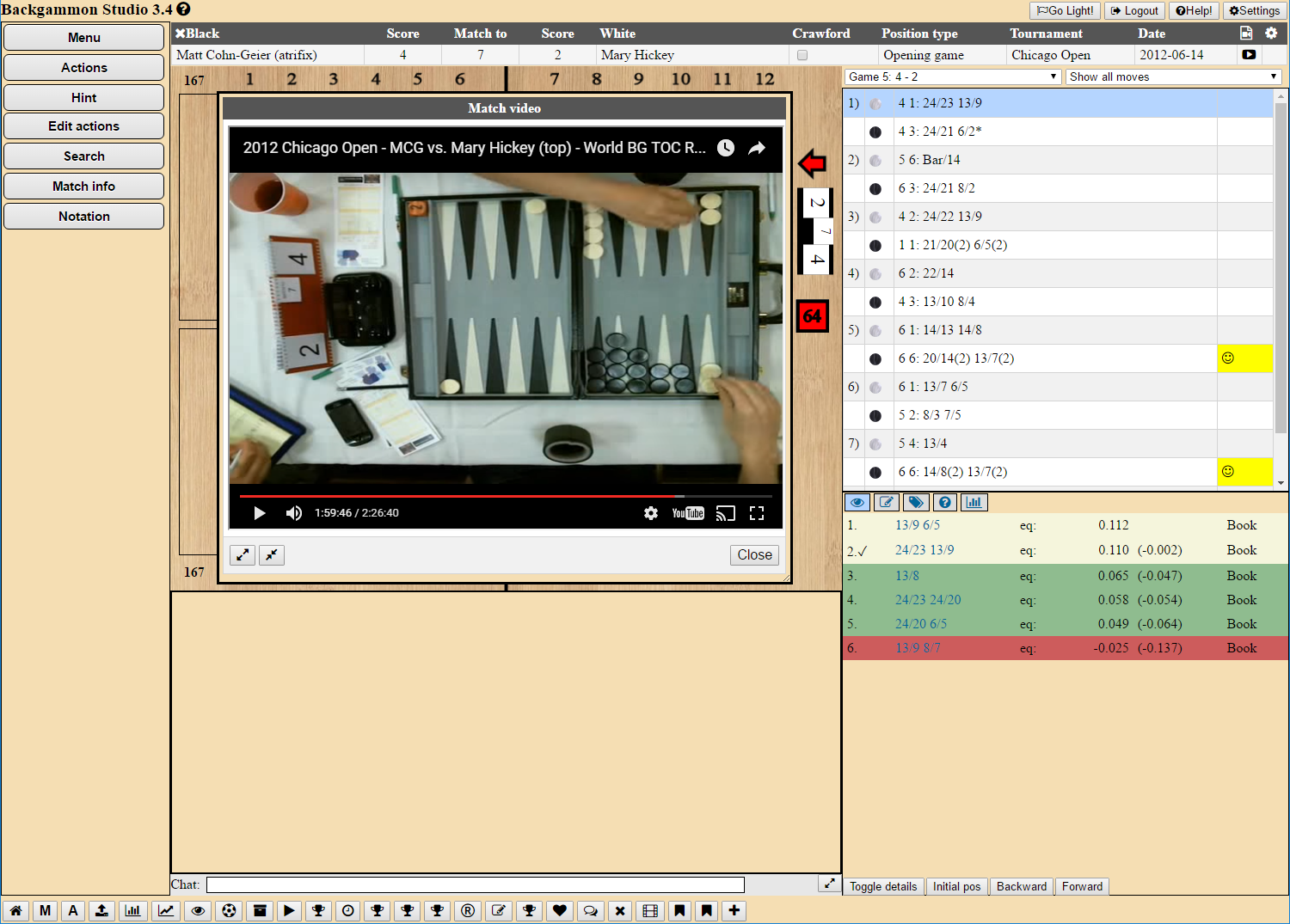This screenshot has width=1290, height=924.
Task: Mute the match video volume
Action: click(294, 513)
